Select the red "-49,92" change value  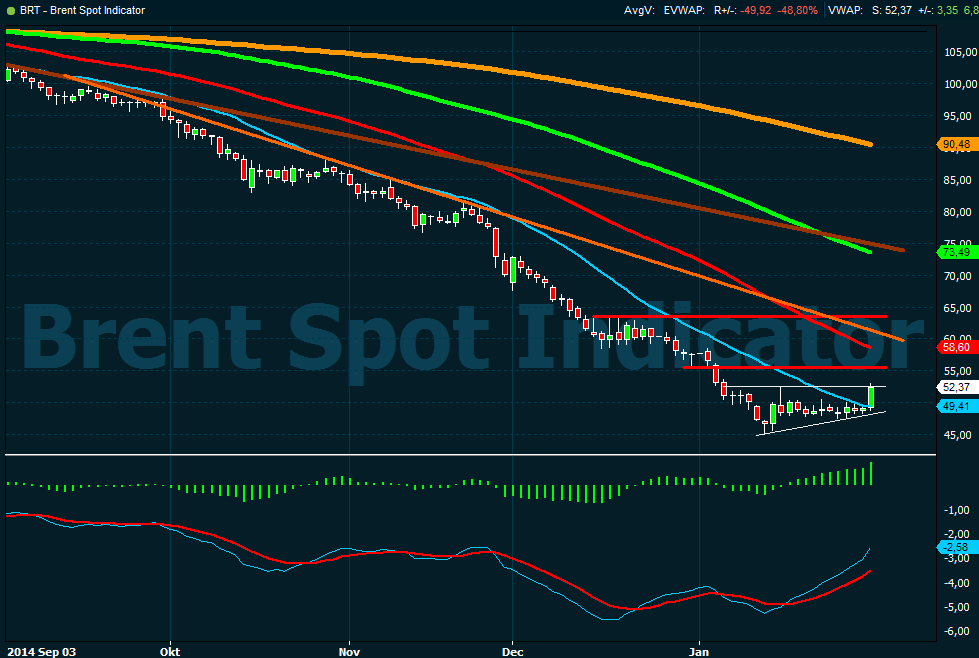tap(755, 11)
